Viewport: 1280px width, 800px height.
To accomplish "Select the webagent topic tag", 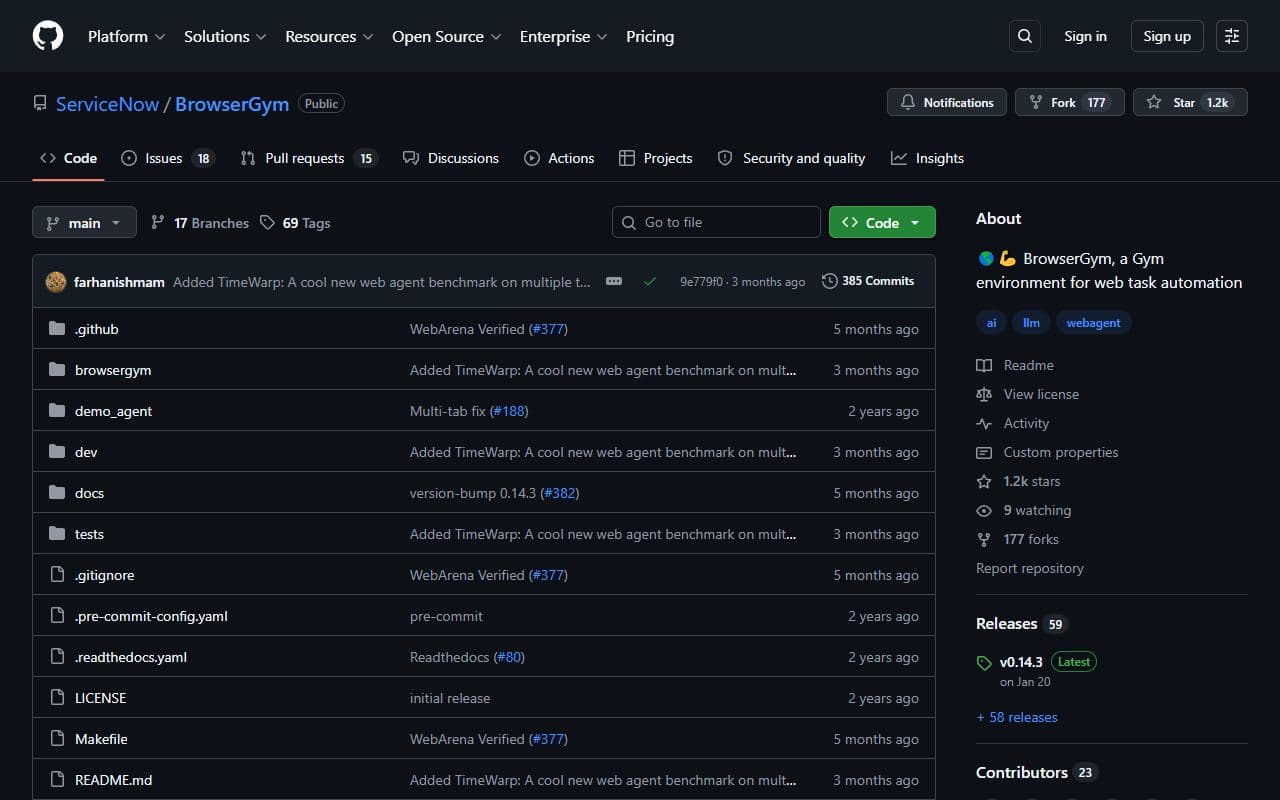I will pos(1093,323).
